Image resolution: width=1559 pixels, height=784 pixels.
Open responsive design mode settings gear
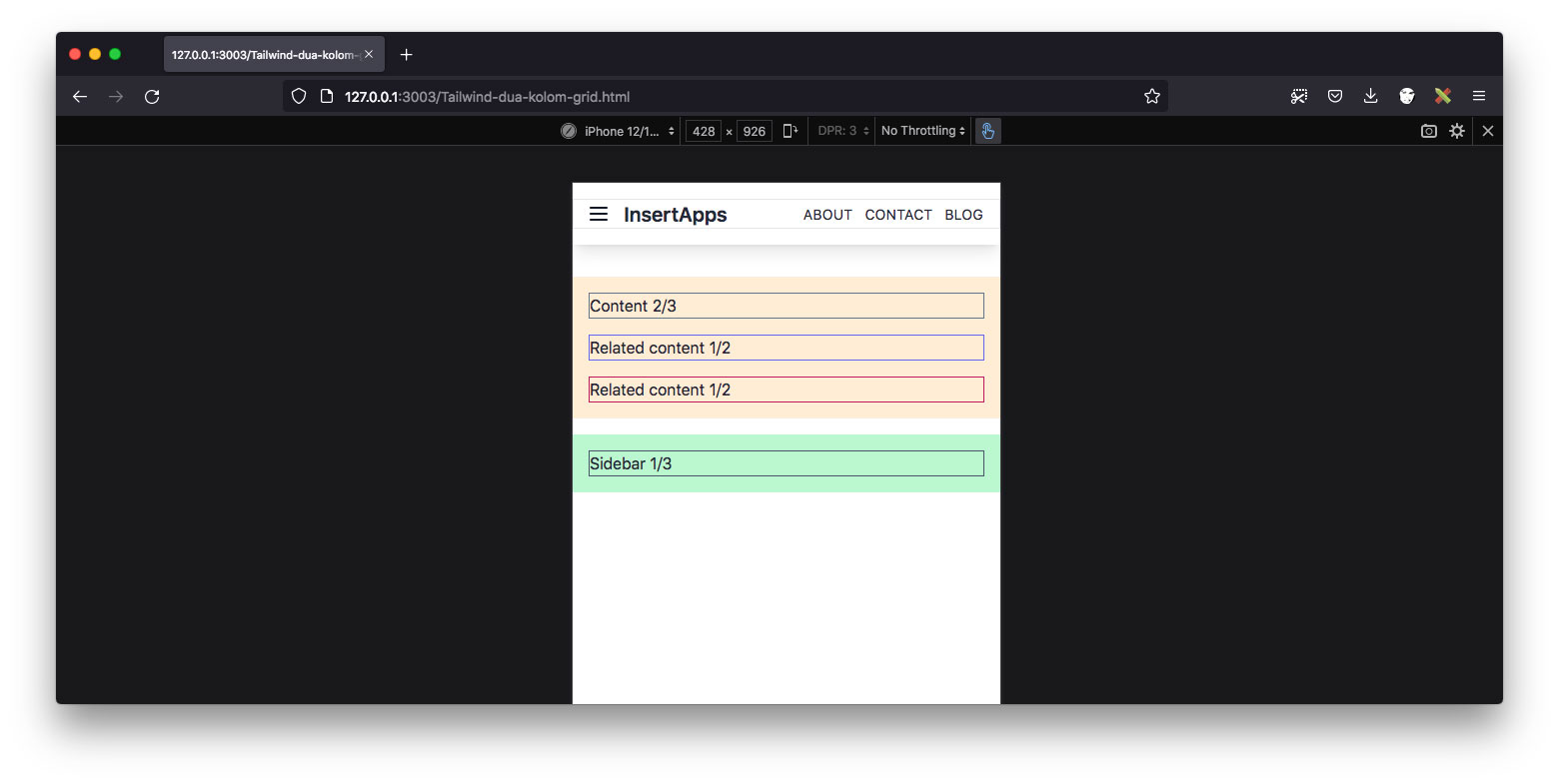1457,131
